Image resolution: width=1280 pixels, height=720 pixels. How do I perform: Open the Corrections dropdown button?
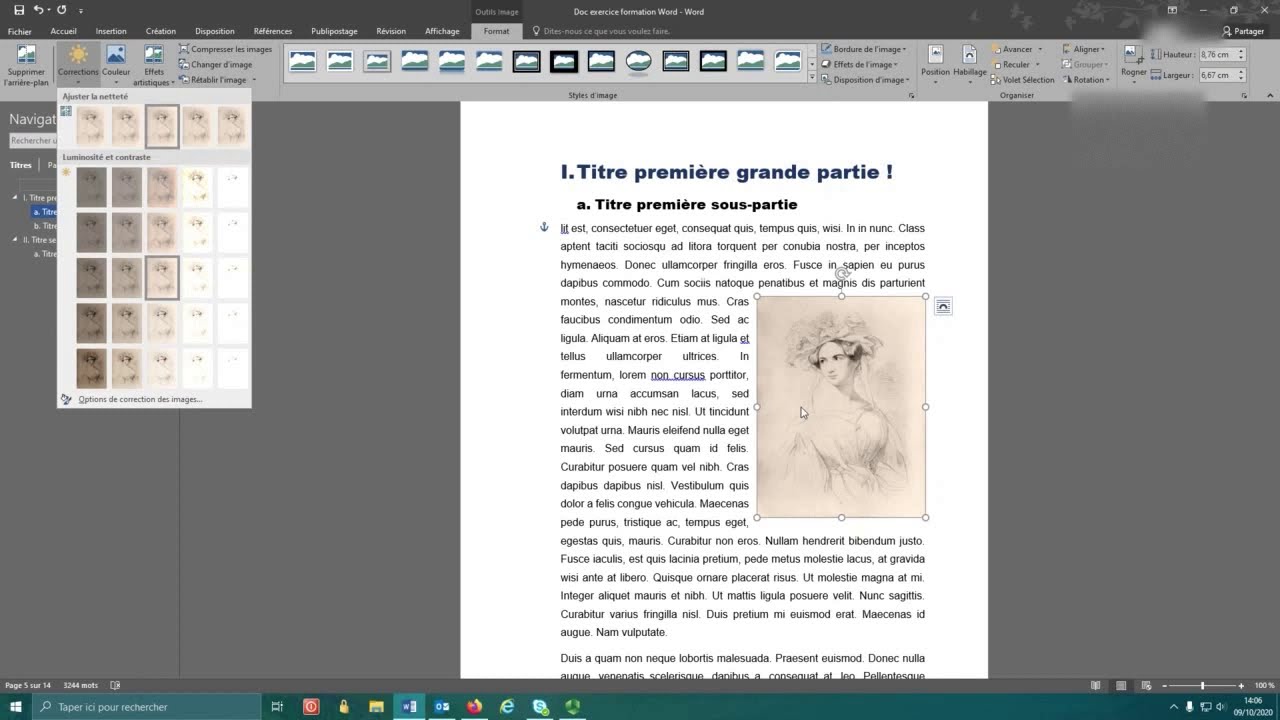(x=78, y=65)
